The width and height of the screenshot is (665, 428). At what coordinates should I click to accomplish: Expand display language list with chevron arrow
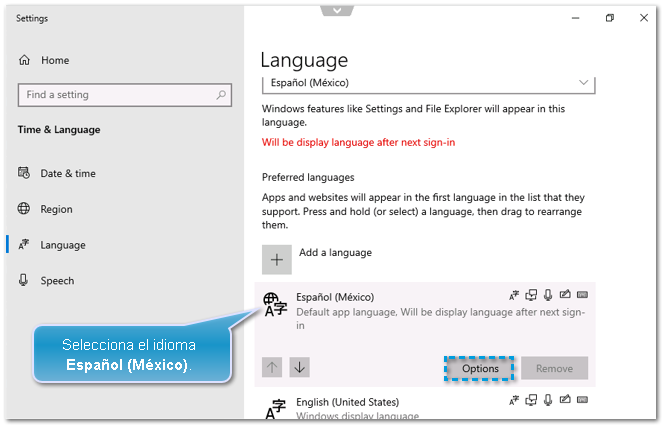point(584,82)
